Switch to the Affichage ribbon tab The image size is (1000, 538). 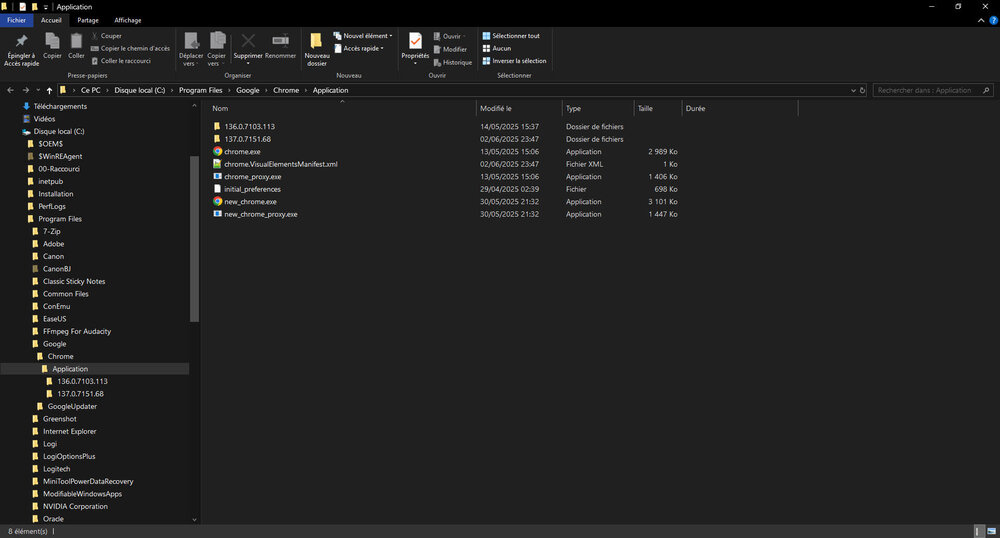pos(127,20)
